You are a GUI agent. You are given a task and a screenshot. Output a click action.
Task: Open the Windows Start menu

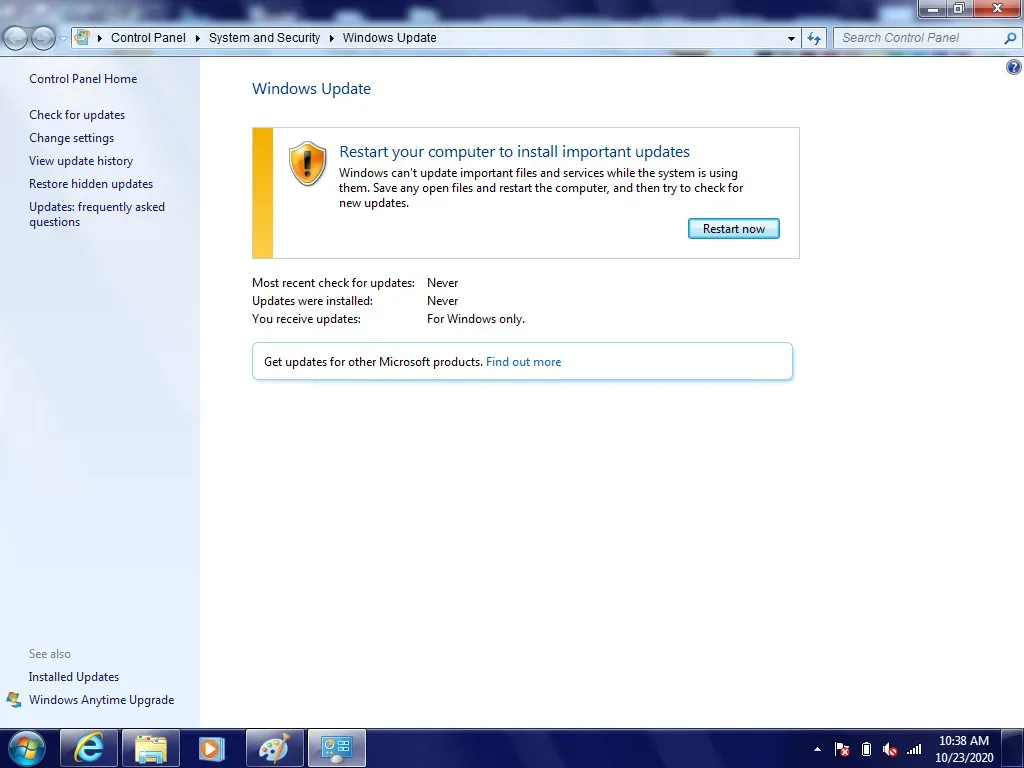coord(26,748)
